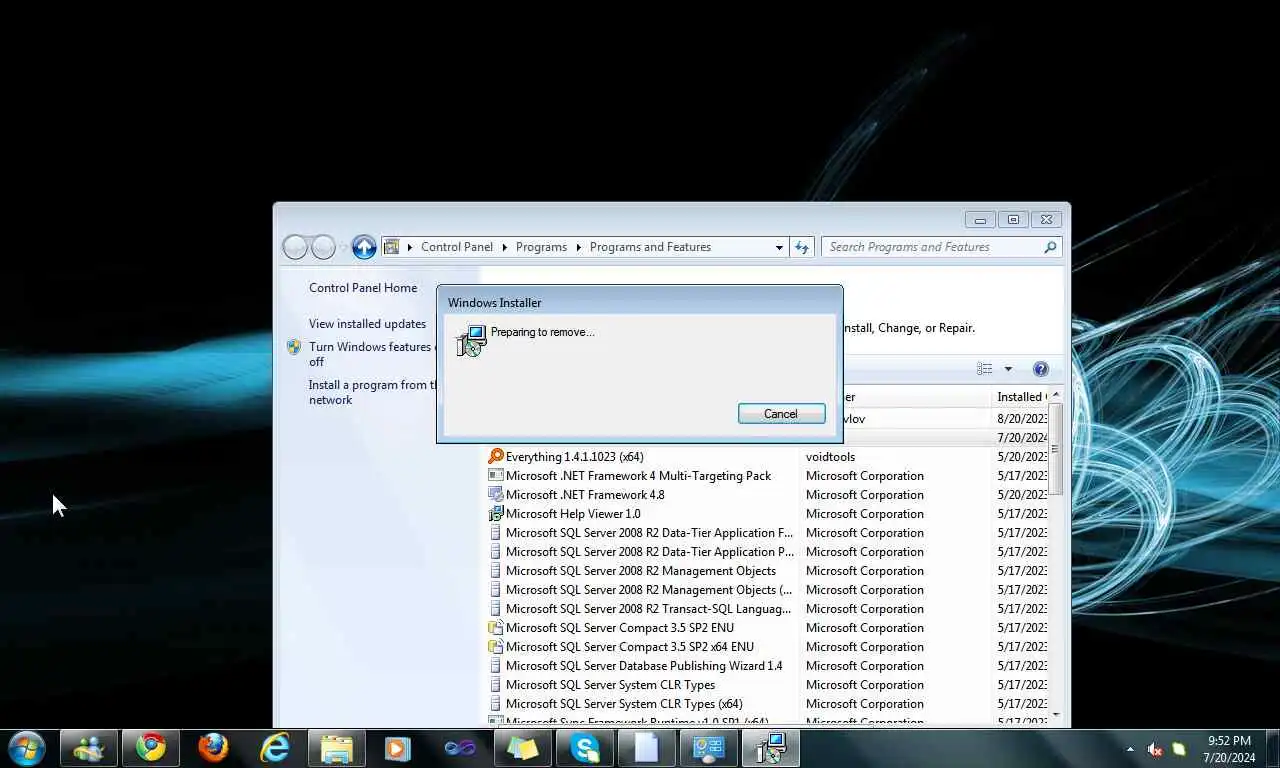Viewport: 1280px width, 768px height.
Task: Switch to Control Panel taskbar button
Action: (709, 748)
